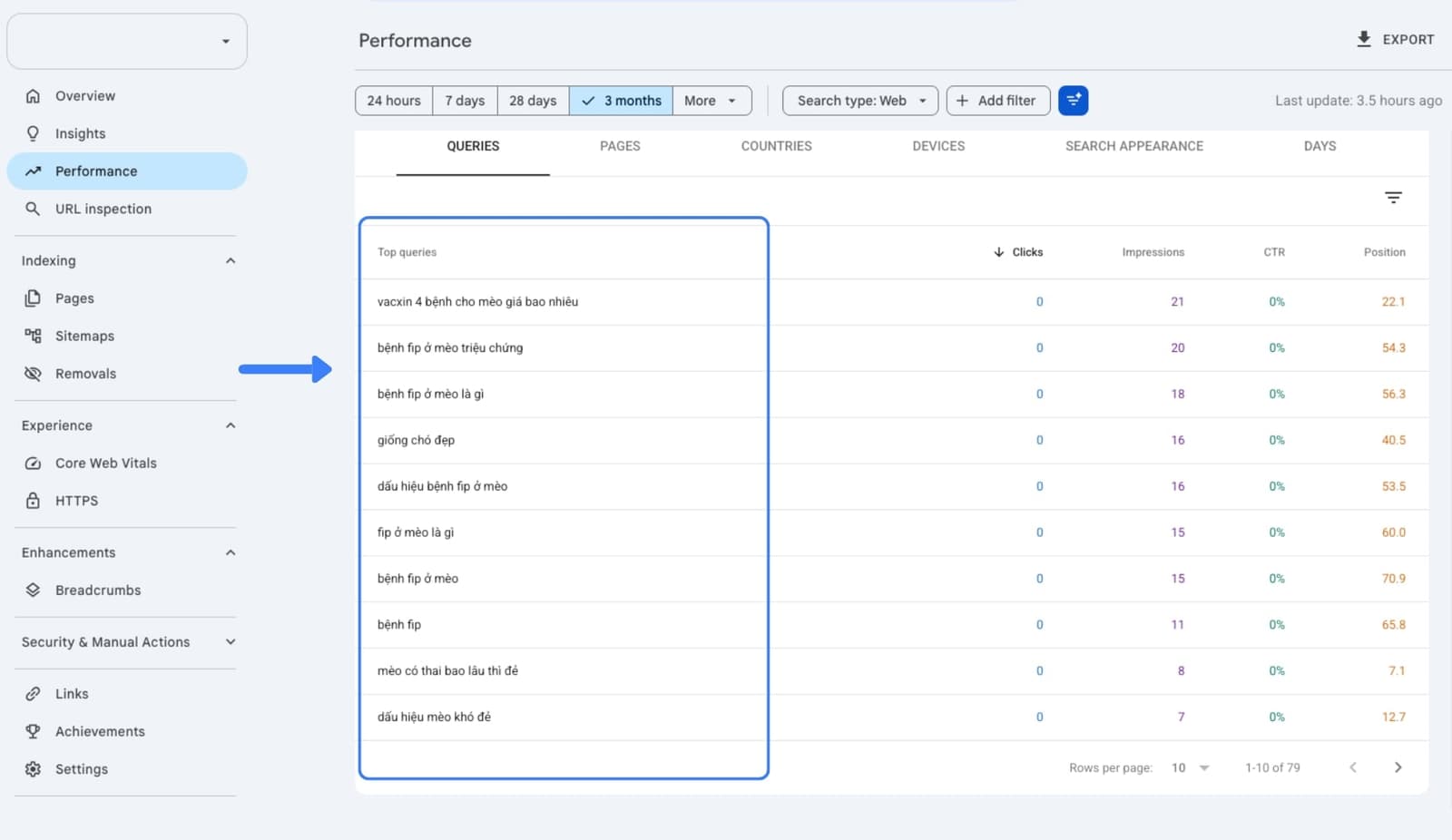The width and height of the screenshot is (1452, 840).
Task: Switch to the Queries tab
Action: (x=473, y=146)
